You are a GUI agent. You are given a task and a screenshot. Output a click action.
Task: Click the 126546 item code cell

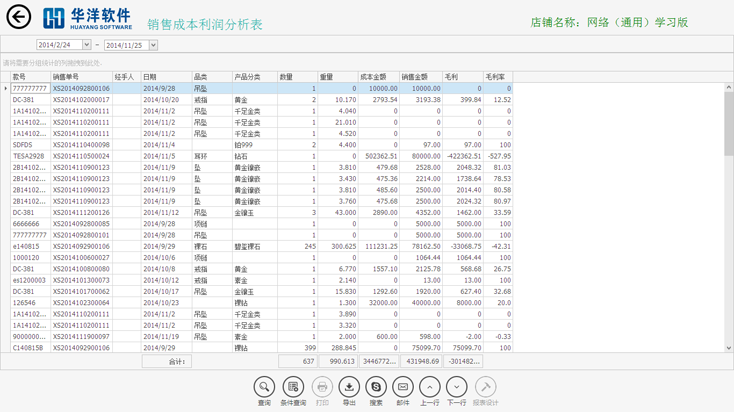coord(30,303)
